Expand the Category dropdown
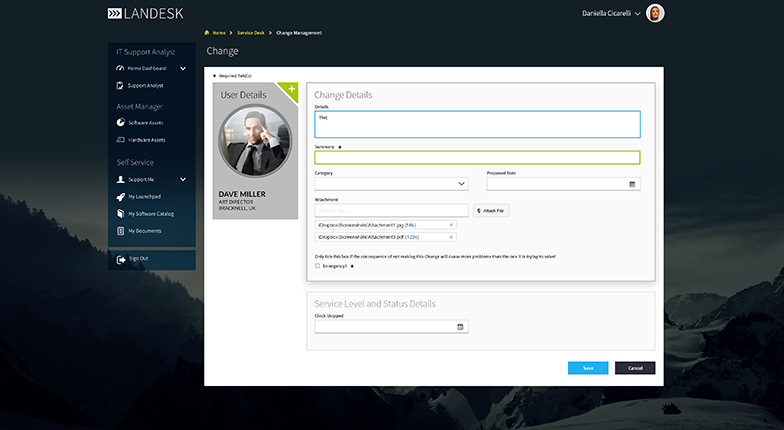 461,184
